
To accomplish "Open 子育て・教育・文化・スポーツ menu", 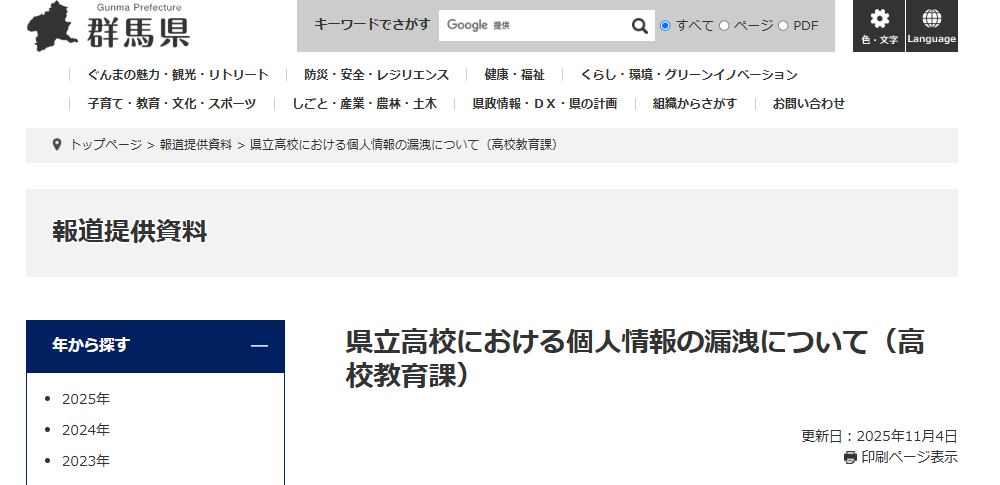I will click(171, 103).
